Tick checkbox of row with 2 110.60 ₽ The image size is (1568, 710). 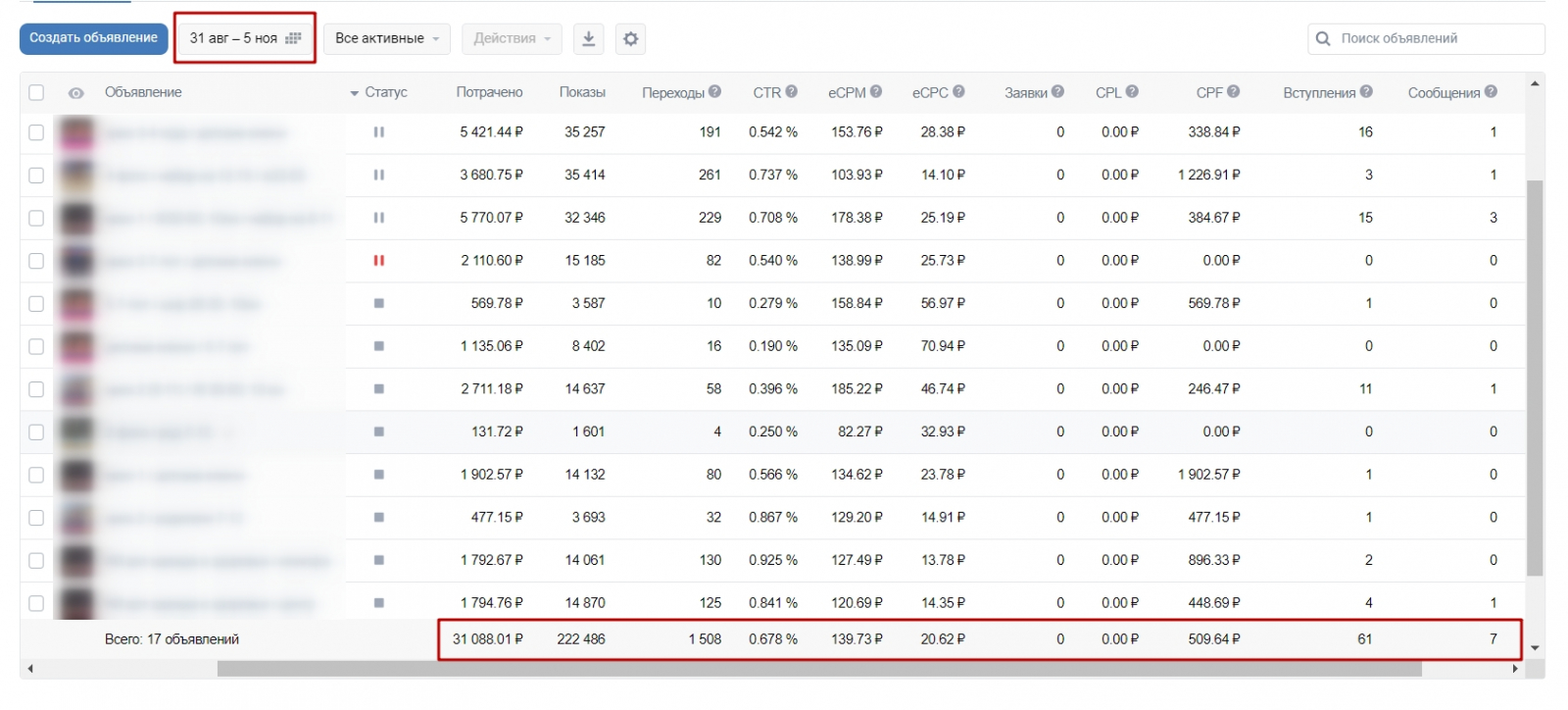pos(36,261)
